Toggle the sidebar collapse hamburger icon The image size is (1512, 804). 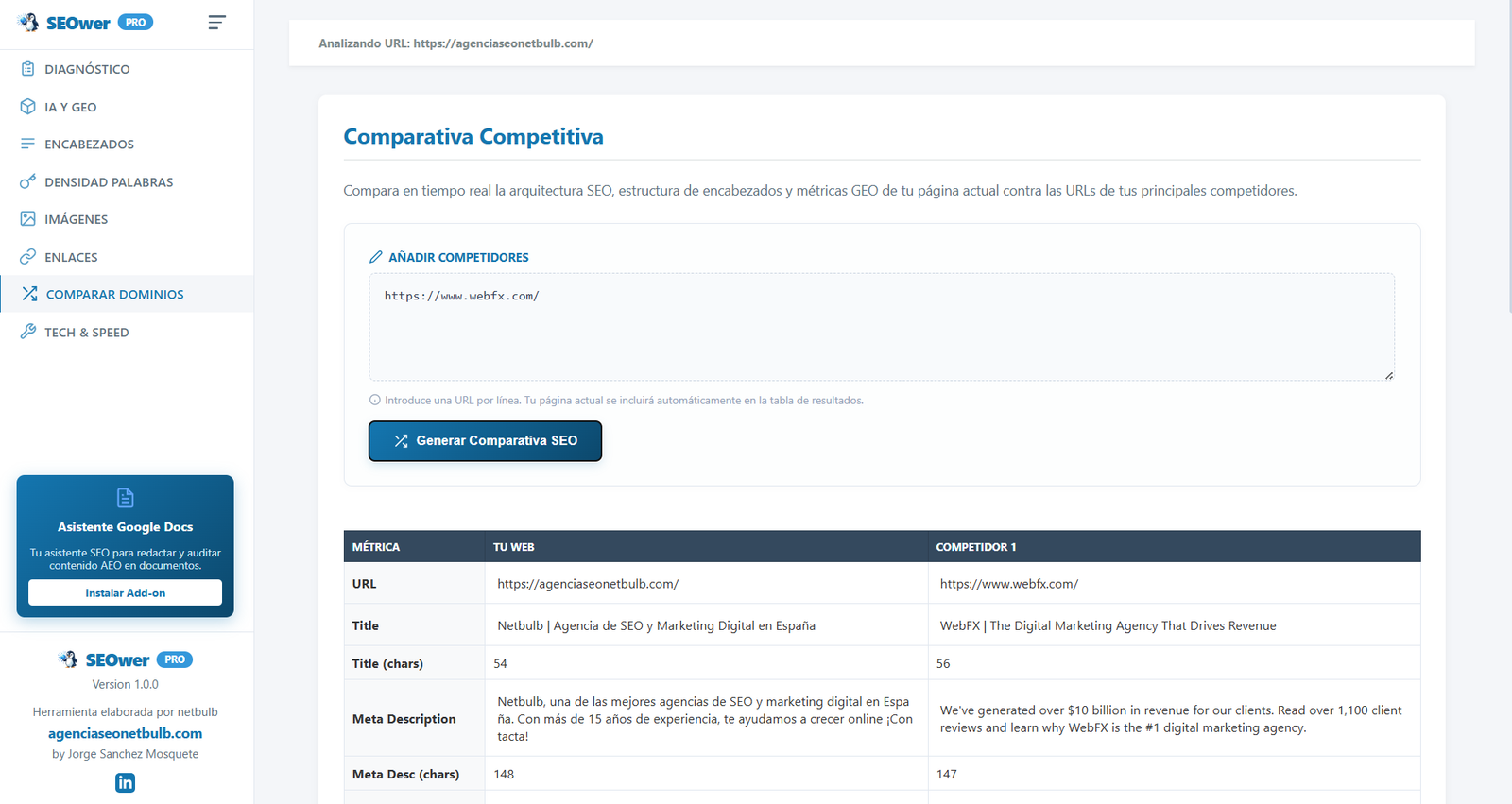(217, 22)
